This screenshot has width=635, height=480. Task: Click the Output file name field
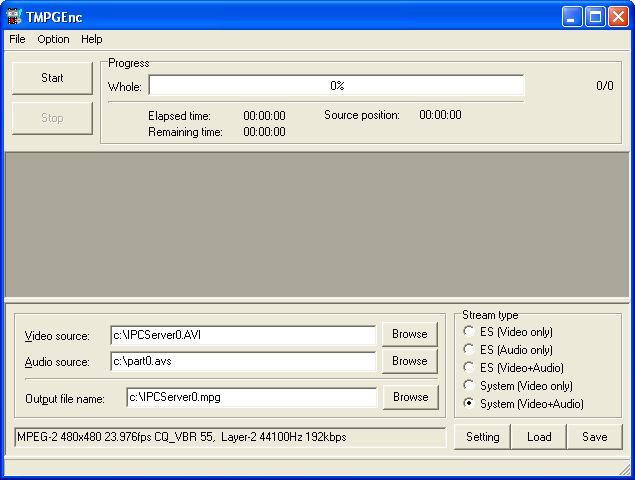251,397
